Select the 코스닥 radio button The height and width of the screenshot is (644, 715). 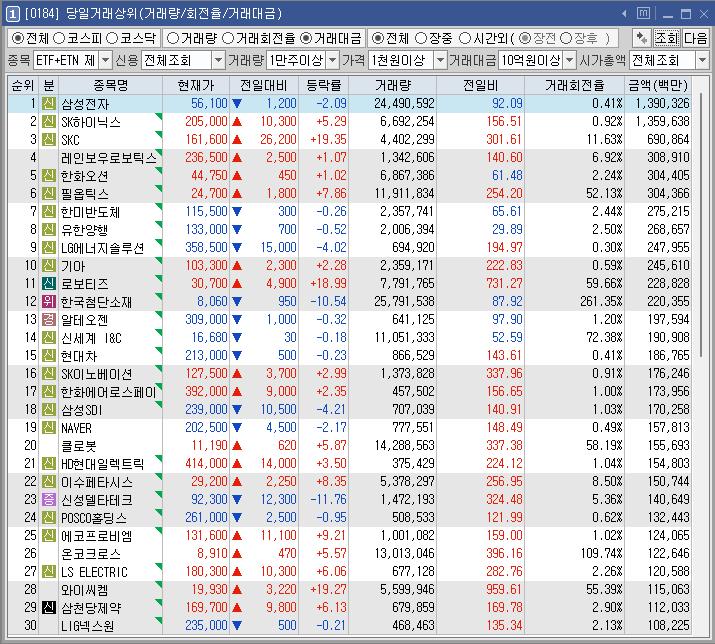click(112, 38)
